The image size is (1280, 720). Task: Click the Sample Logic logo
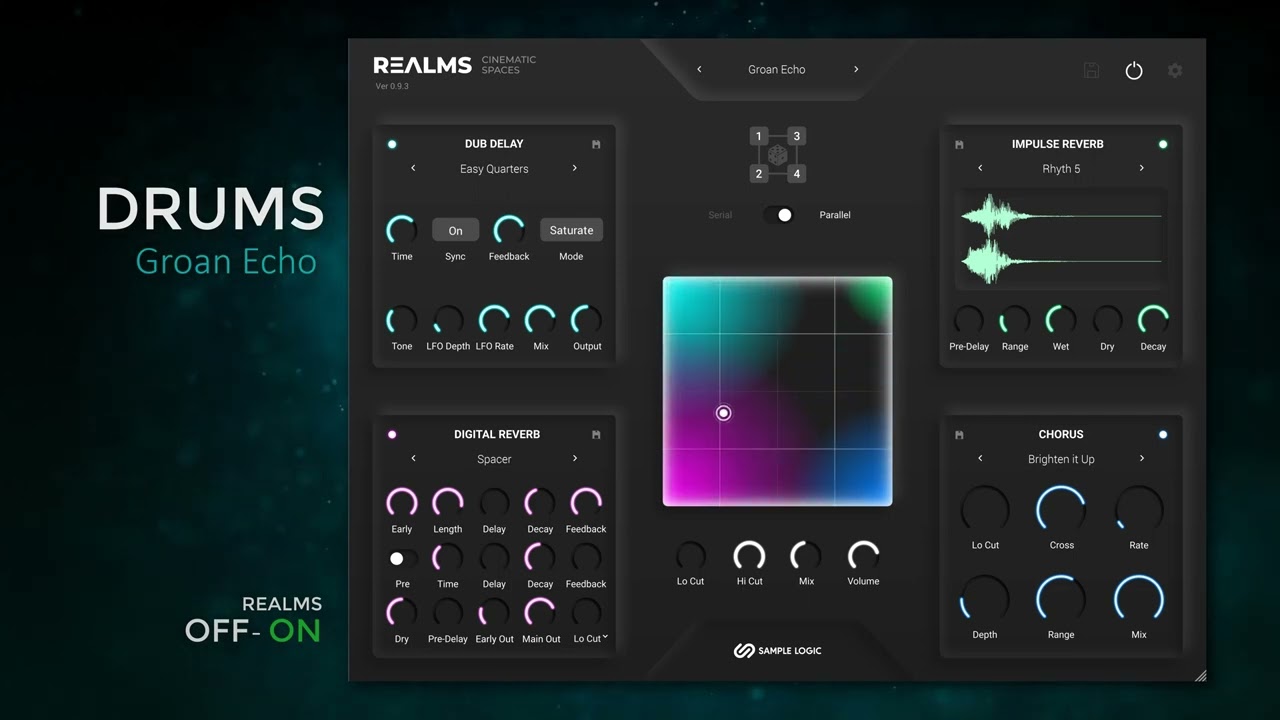point(777,651)
